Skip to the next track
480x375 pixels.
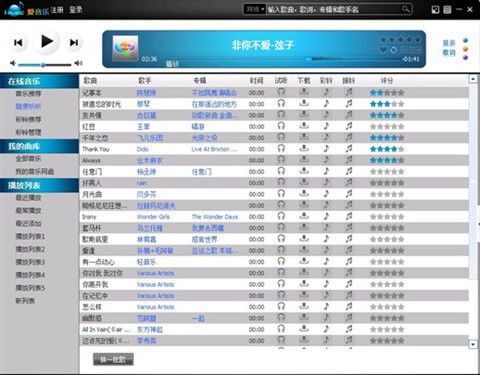pyautogui.click(x=74, y=42)
